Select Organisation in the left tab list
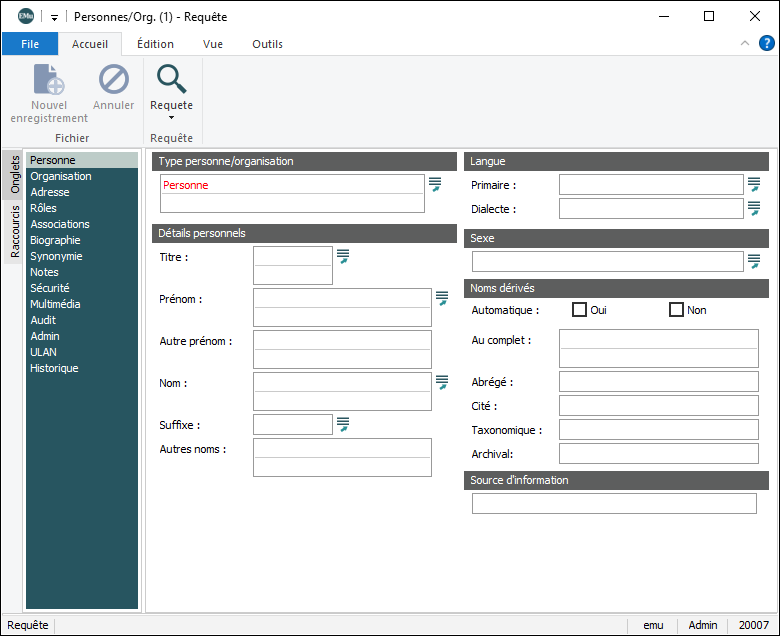 (61, 176)
